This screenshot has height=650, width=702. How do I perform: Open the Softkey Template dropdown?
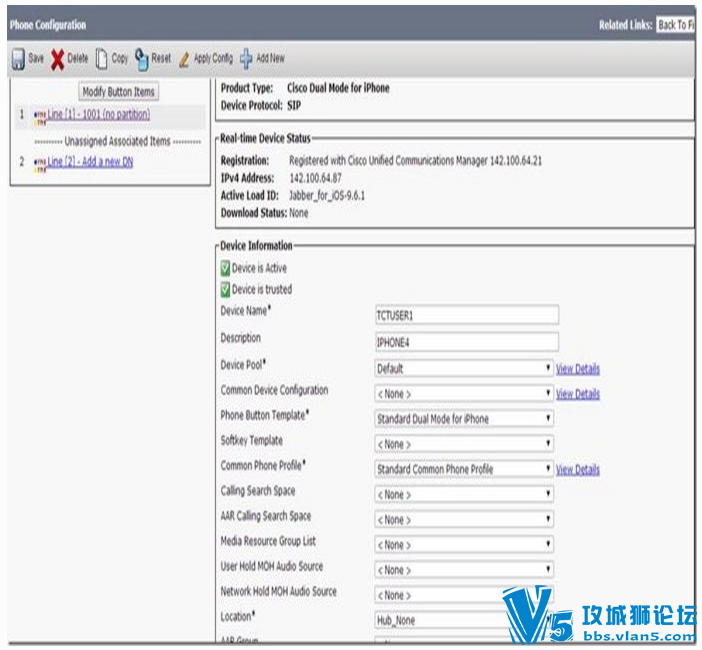[464, 444]
